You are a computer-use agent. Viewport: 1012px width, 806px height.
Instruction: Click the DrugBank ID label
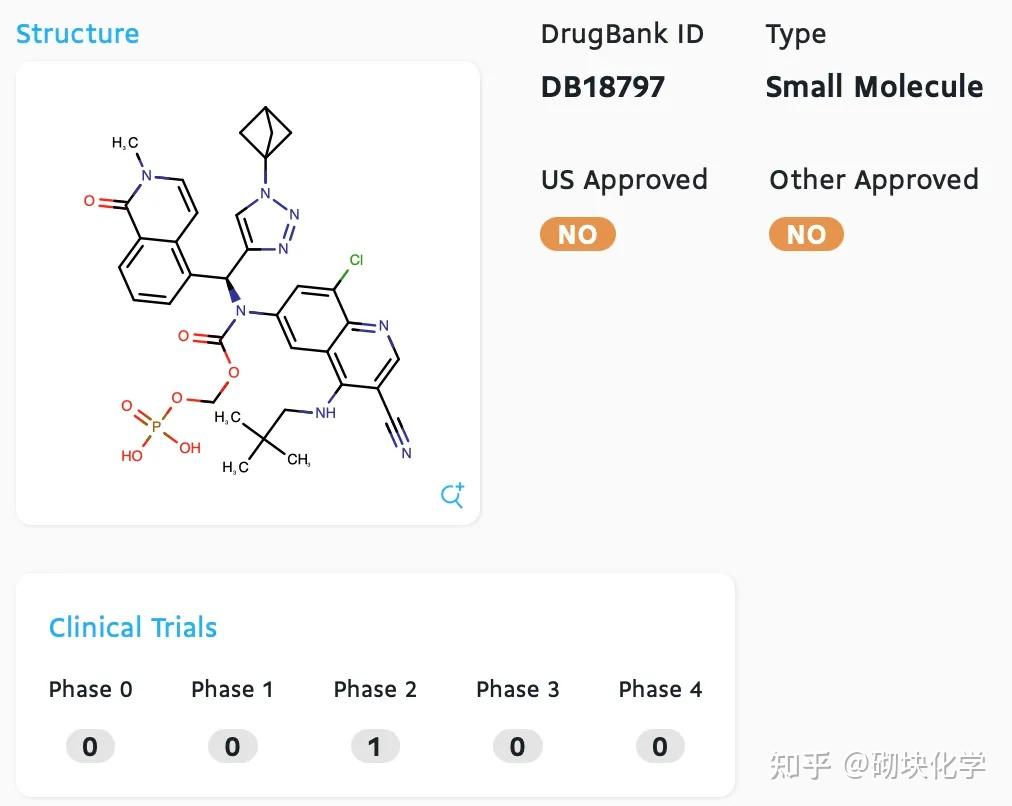[x=622, y=34]
